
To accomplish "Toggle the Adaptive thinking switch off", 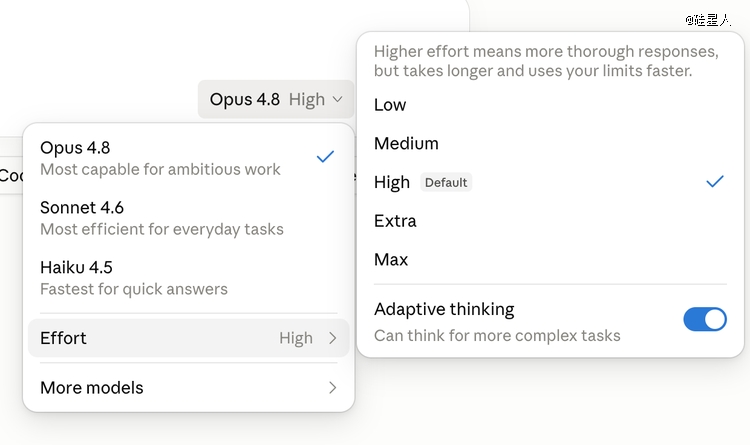I will pyautogui.click(x=705, y=319).
